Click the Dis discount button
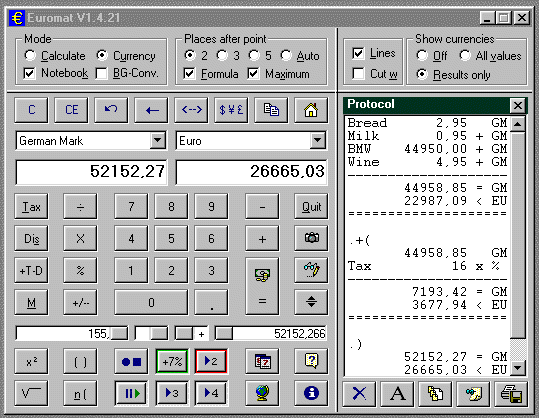 click(31, 238)
